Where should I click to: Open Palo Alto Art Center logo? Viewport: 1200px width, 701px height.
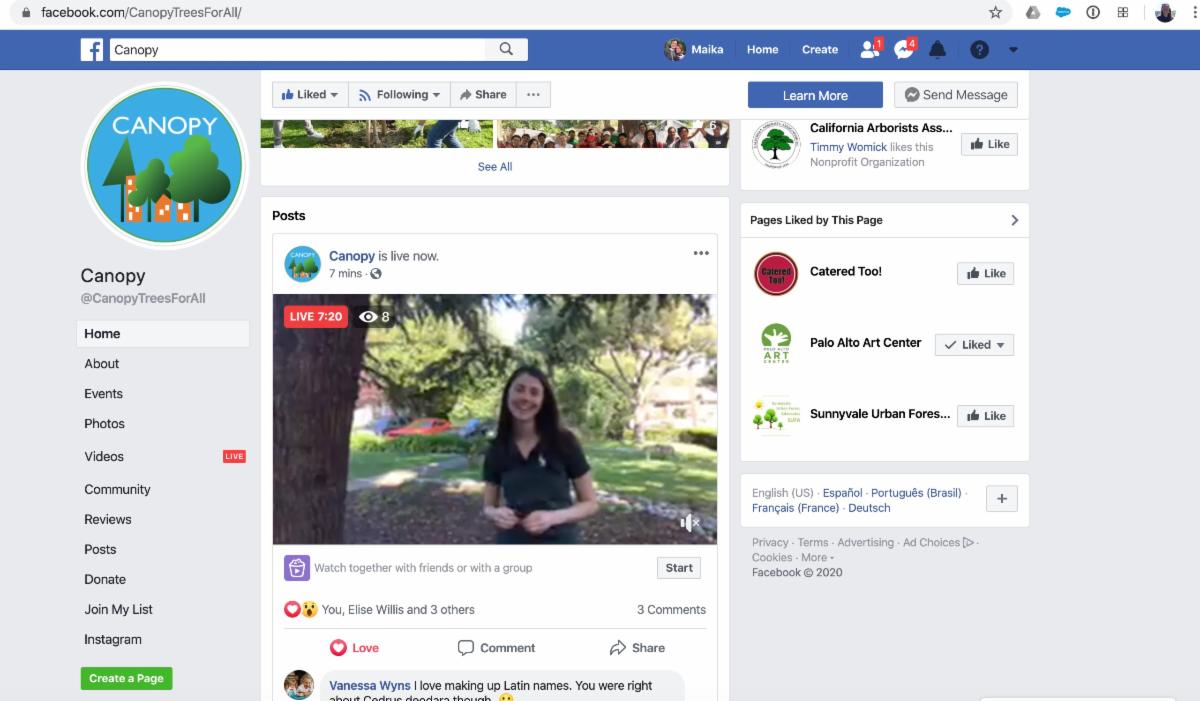click(776, 344)
